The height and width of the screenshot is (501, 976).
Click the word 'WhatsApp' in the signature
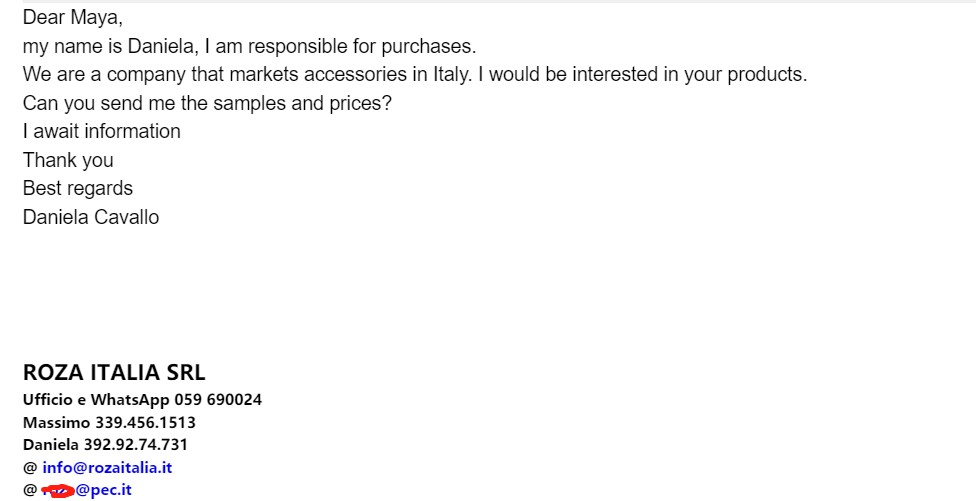click(x=130, y=400)
